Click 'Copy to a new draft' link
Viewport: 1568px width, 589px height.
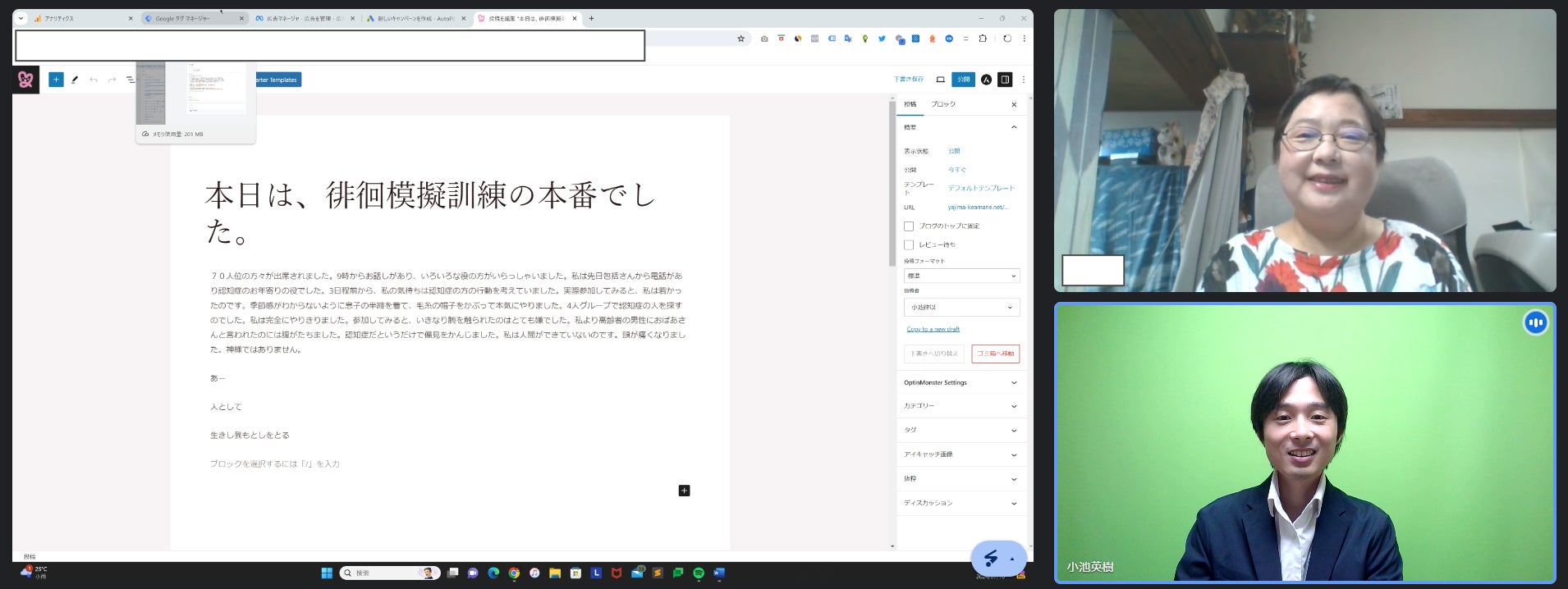933,329
